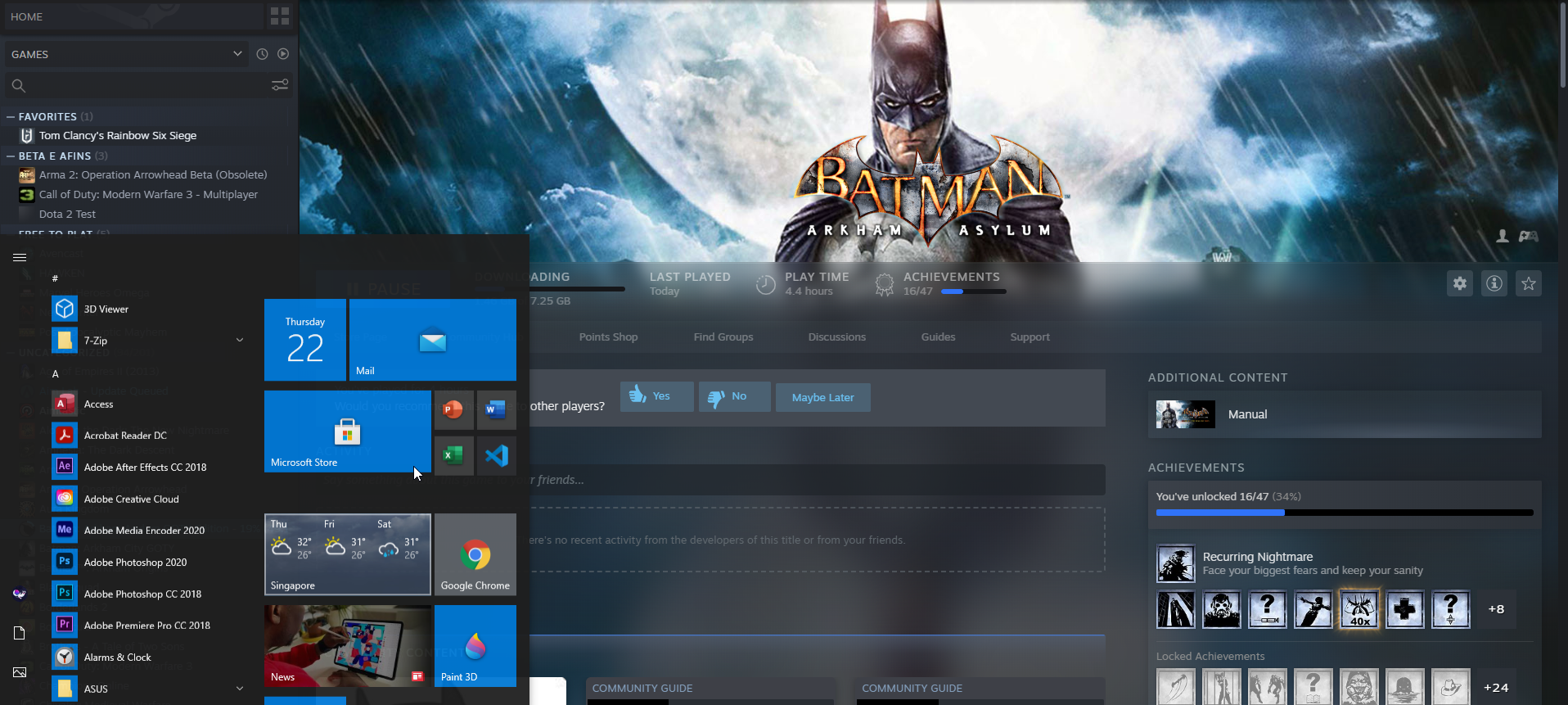Open the game info icon

[x=1494, y=284]
